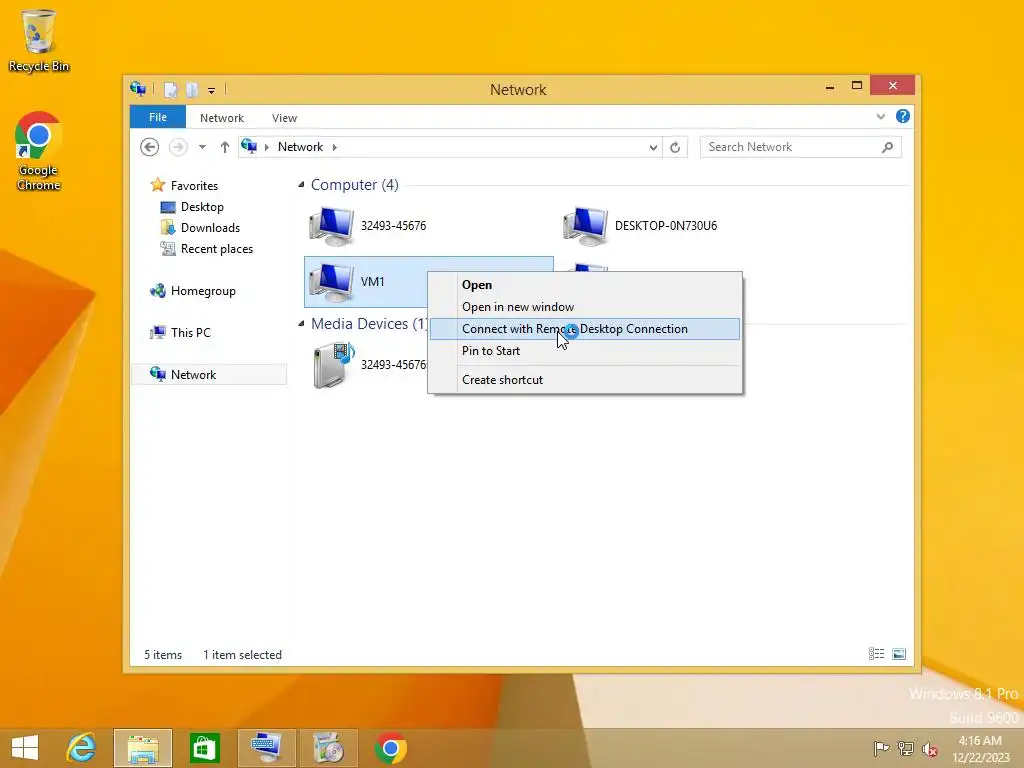The image size is (1024, 768).
Task: Launch Google Chrome from desktop shortcut
Action: click(x=39, y=152)
